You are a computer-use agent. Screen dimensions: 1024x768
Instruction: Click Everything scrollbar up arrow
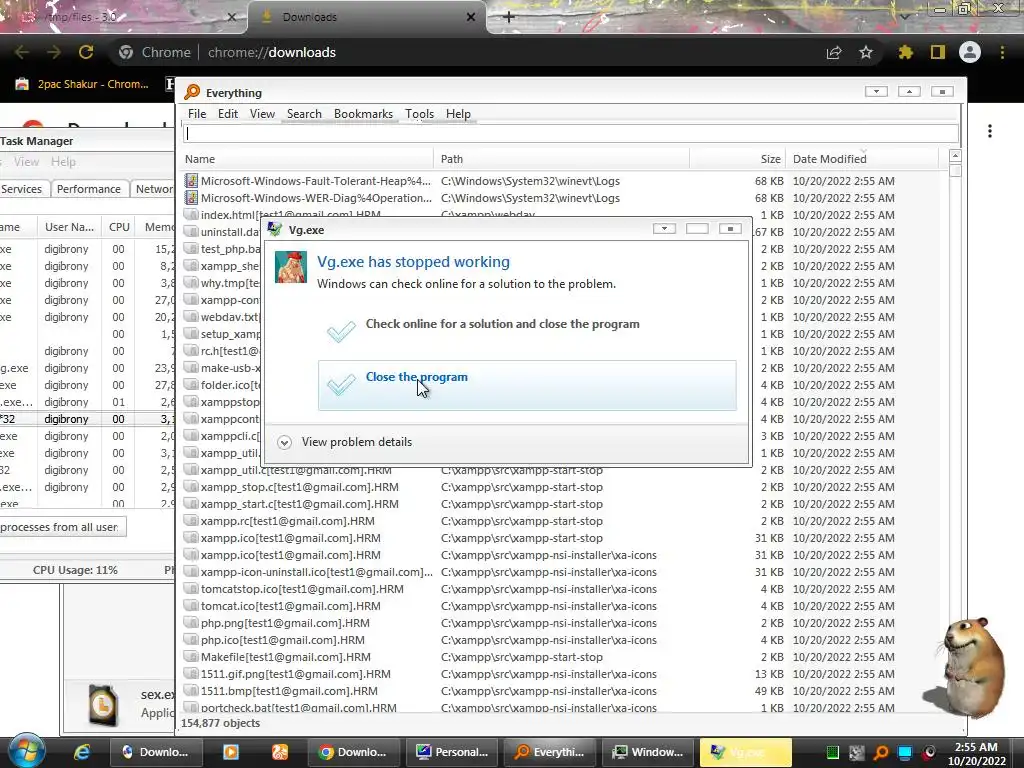[955, 155]
